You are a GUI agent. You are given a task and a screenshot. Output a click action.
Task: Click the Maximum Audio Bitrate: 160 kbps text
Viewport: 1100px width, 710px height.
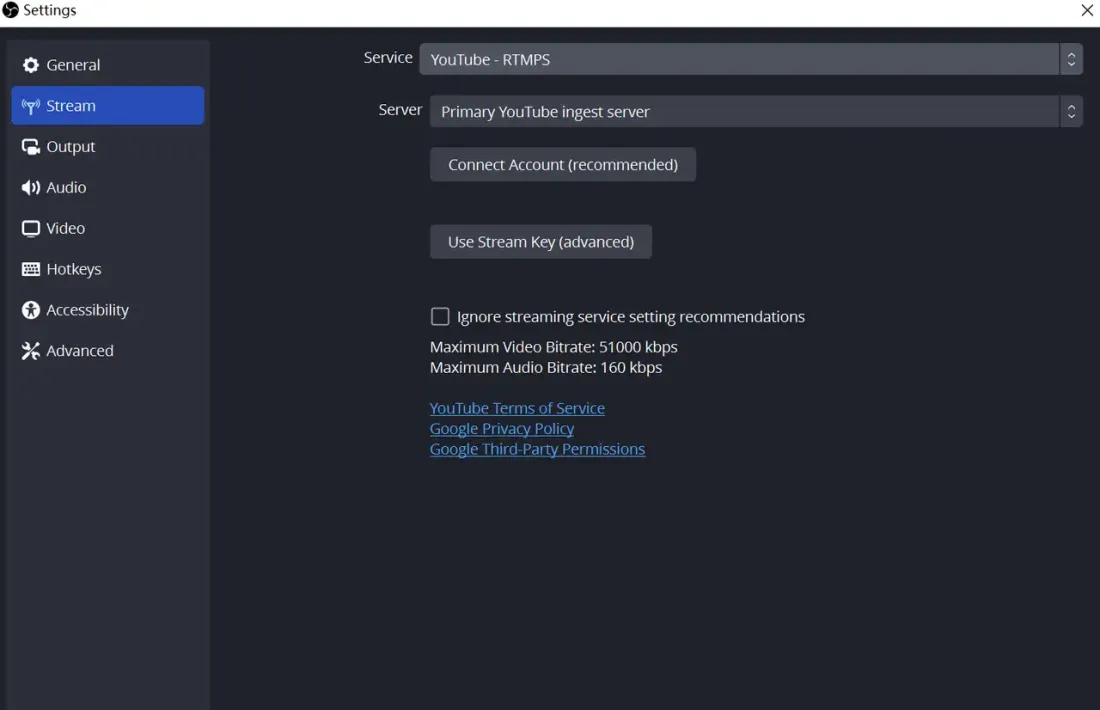coord(546,368)
